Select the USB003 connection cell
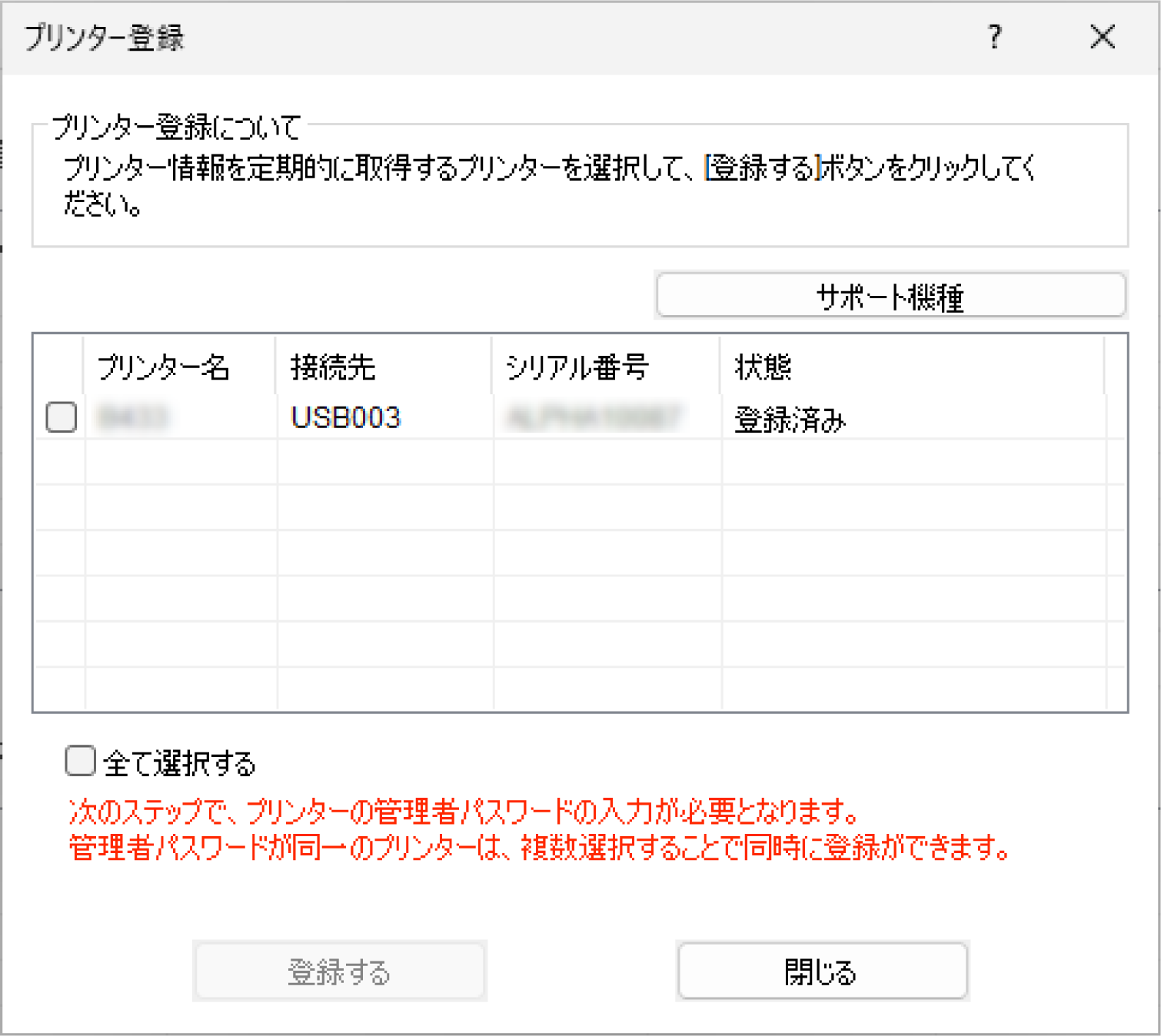The height and width of the screenshot is (1036, 1161). tap(345, 417)
